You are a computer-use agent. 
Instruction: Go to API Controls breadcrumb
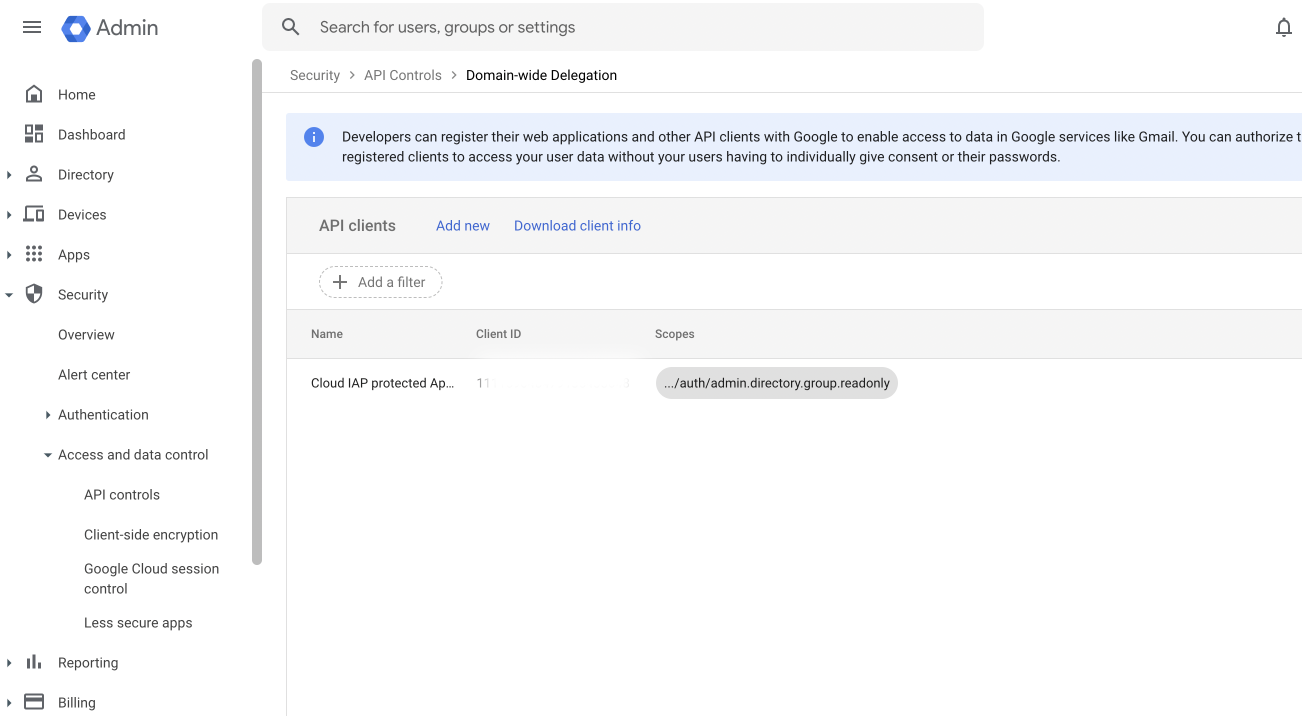pyautogui.click(x=402, y=75)
